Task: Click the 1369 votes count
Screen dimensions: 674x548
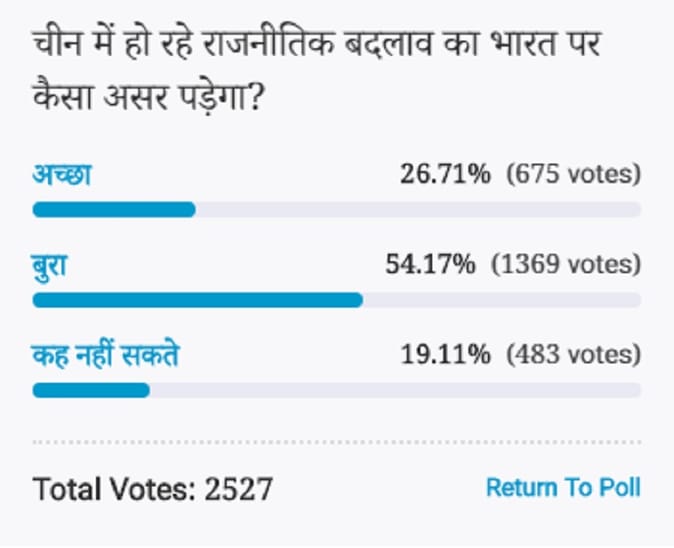Action: click(x=566, y=264)
